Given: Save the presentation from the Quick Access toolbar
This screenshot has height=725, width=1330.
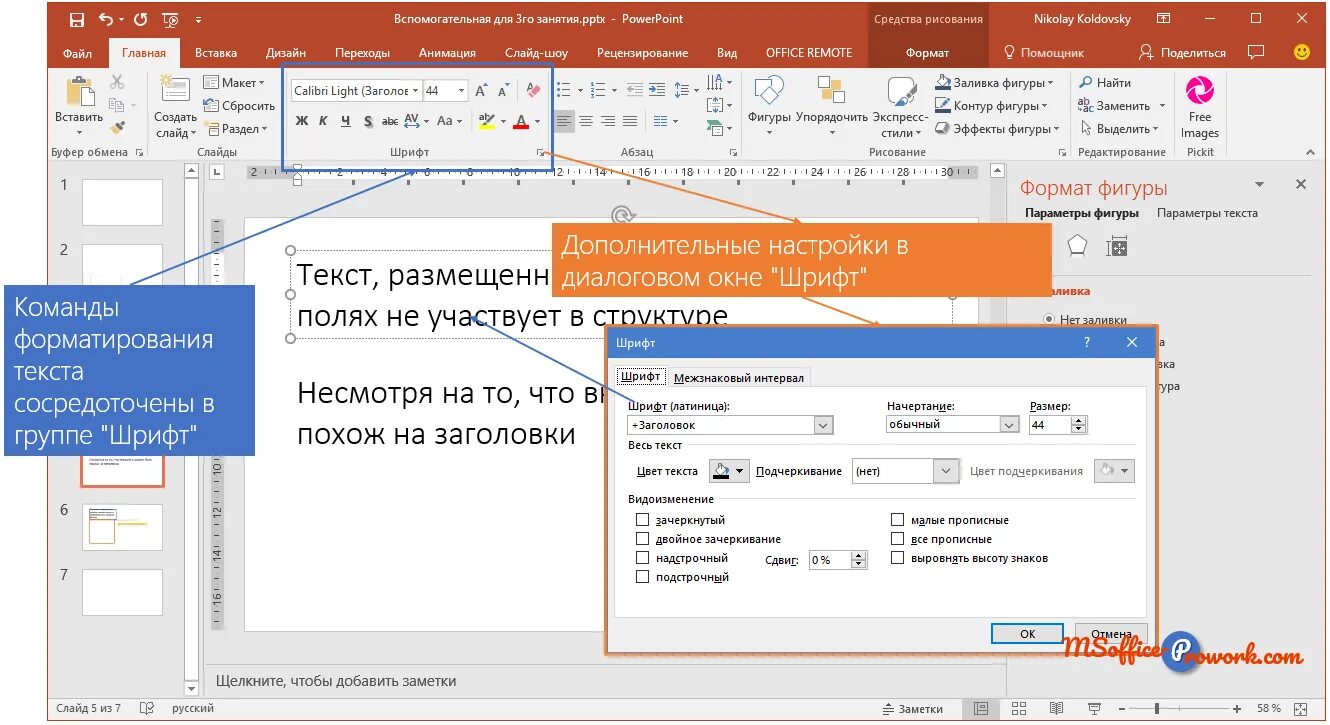Looking at the screenshot, I should pos(77,18).
